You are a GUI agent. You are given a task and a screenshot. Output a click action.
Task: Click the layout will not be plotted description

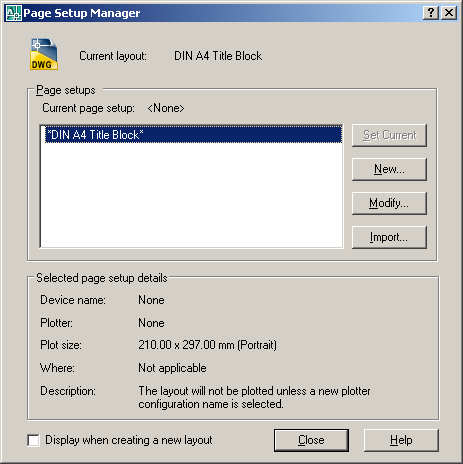tap(254, 397)
